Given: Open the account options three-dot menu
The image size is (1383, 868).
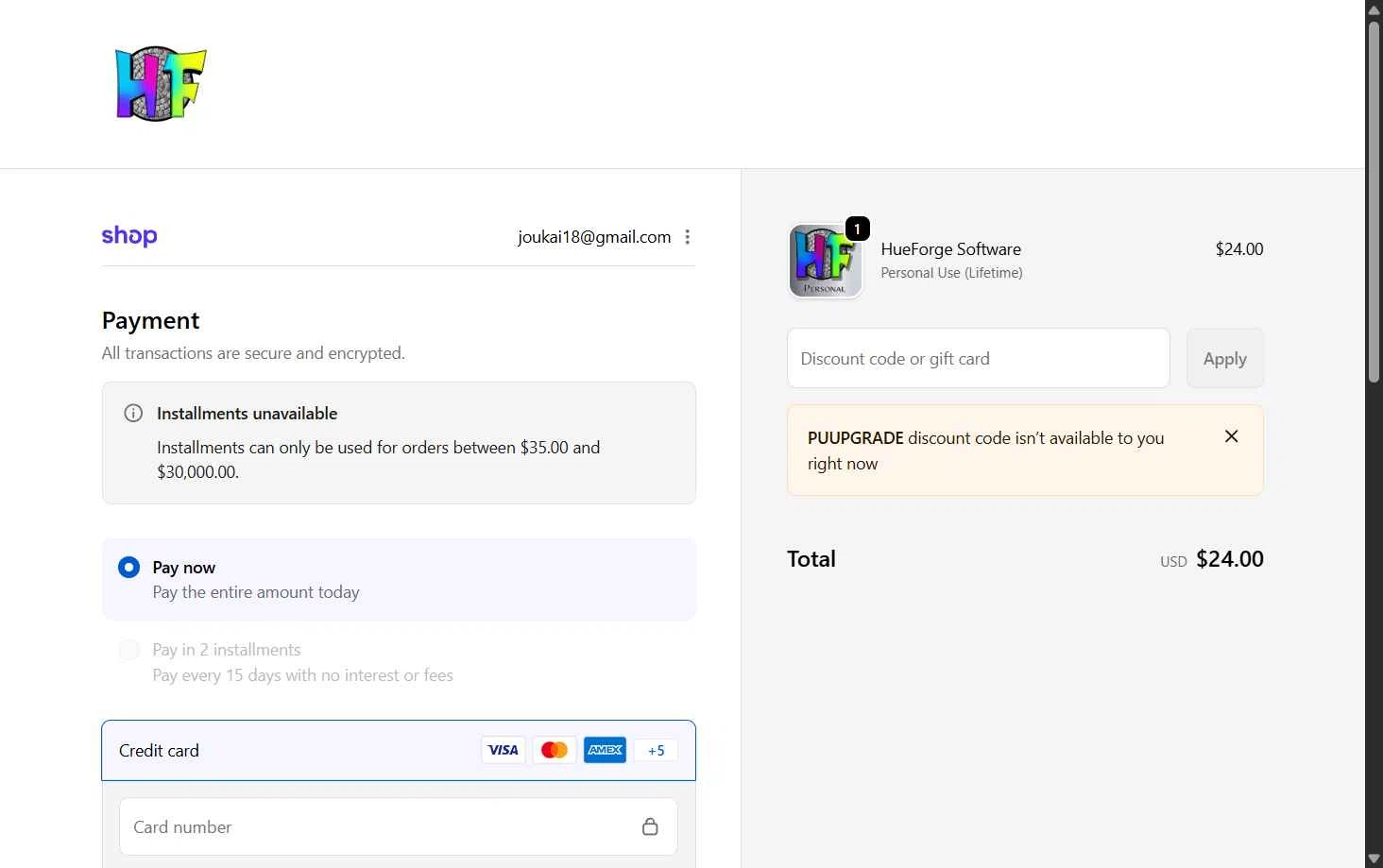Looking at the screenshot, I should coord(688,237).
